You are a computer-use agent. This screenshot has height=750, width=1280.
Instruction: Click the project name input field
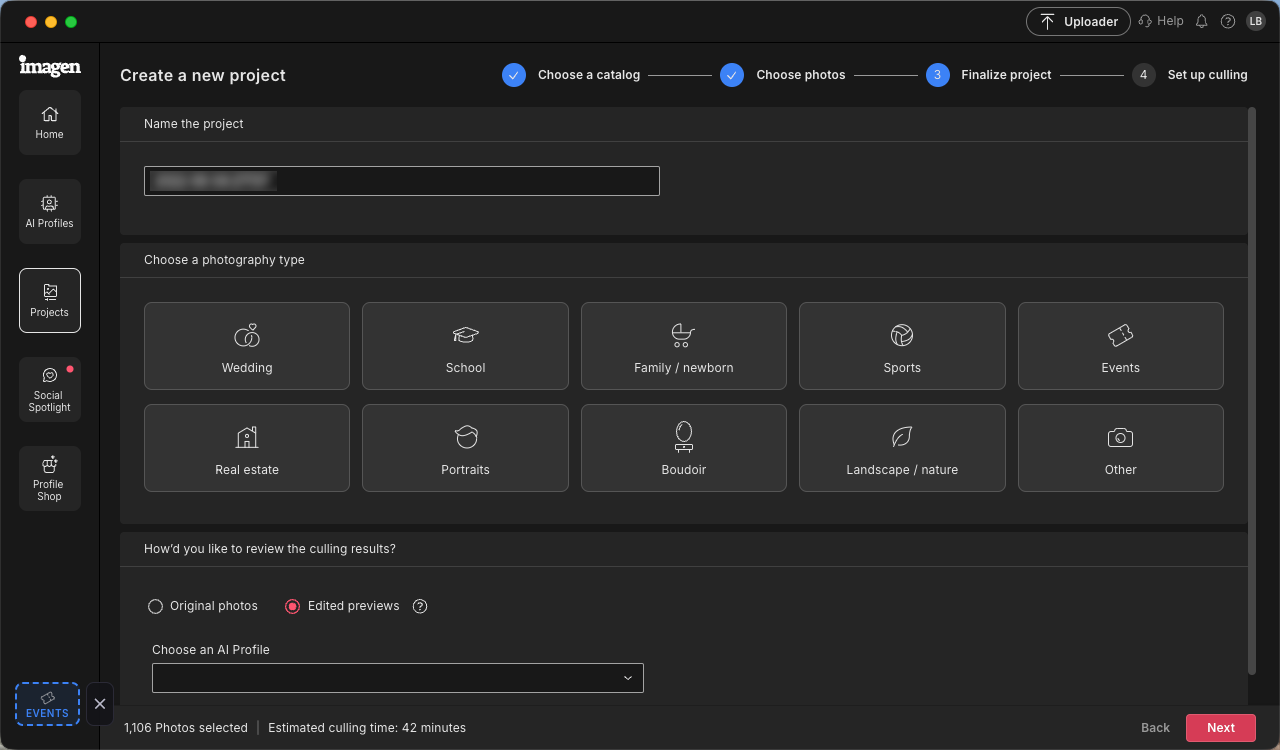click(x=402, y=181)
